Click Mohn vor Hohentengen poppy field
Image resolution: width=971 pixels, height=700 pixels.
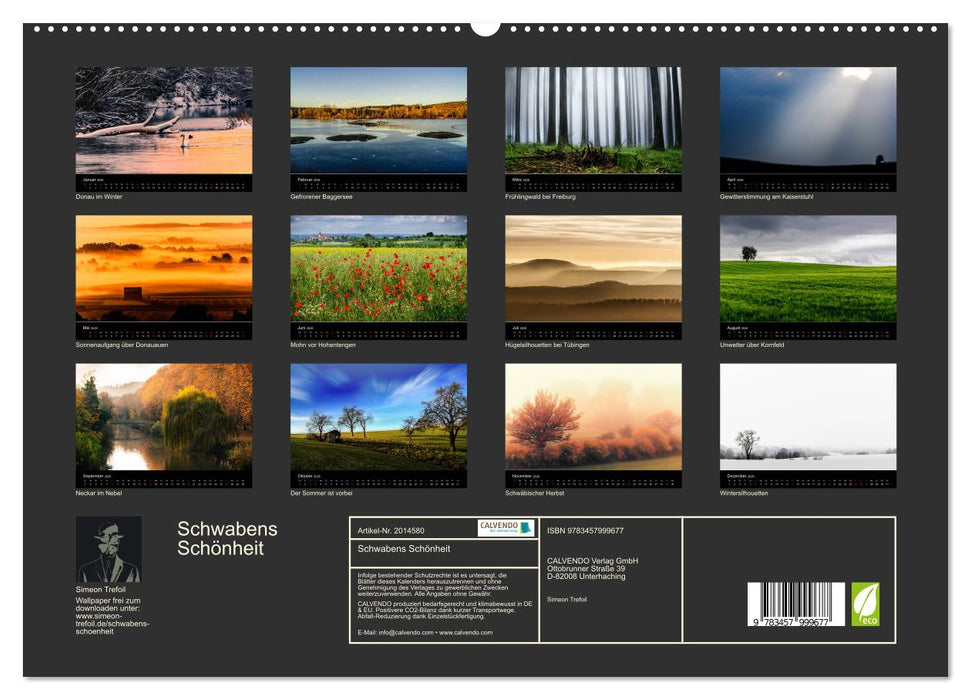click(x=378, y=269)
